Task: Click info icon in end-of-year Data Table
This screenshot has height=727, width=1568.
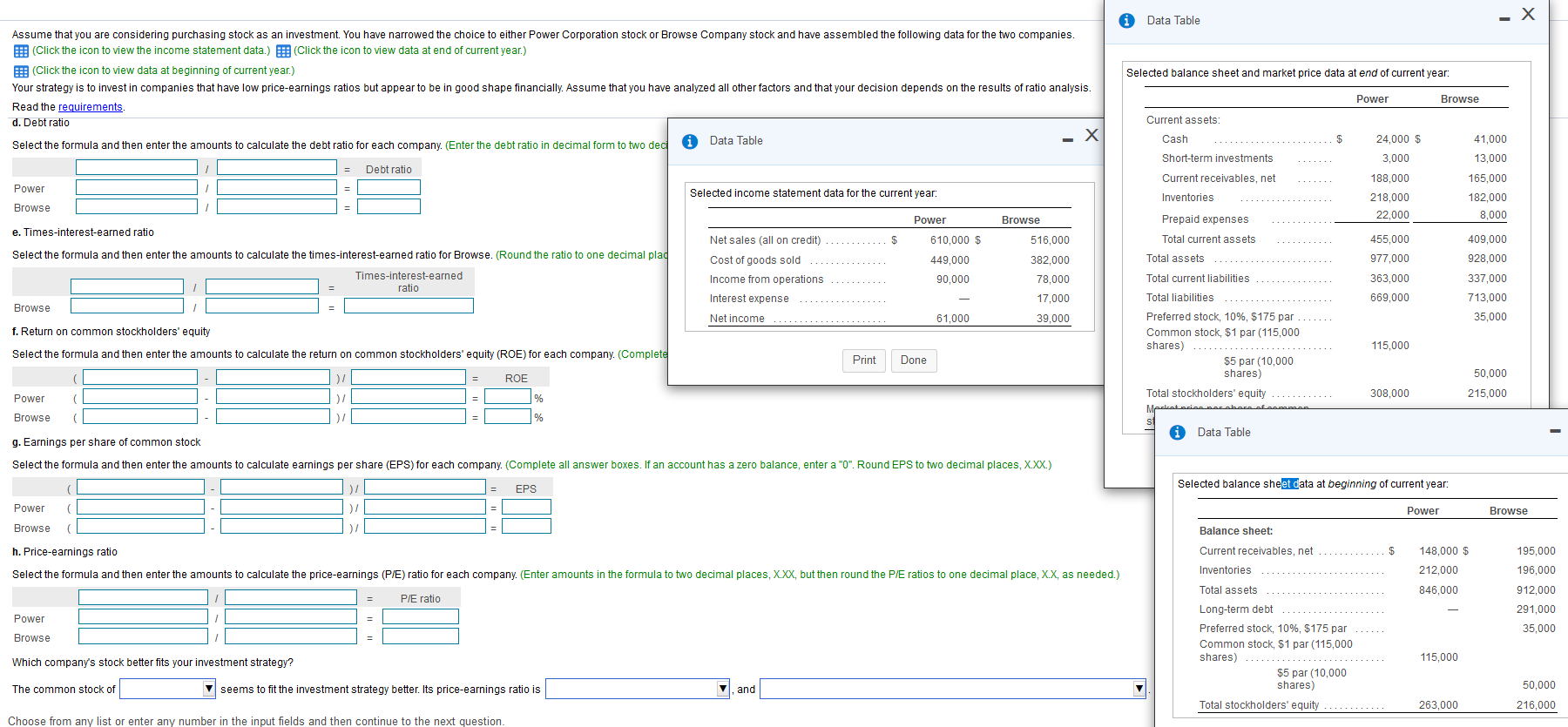Action: pos(1127,21)
